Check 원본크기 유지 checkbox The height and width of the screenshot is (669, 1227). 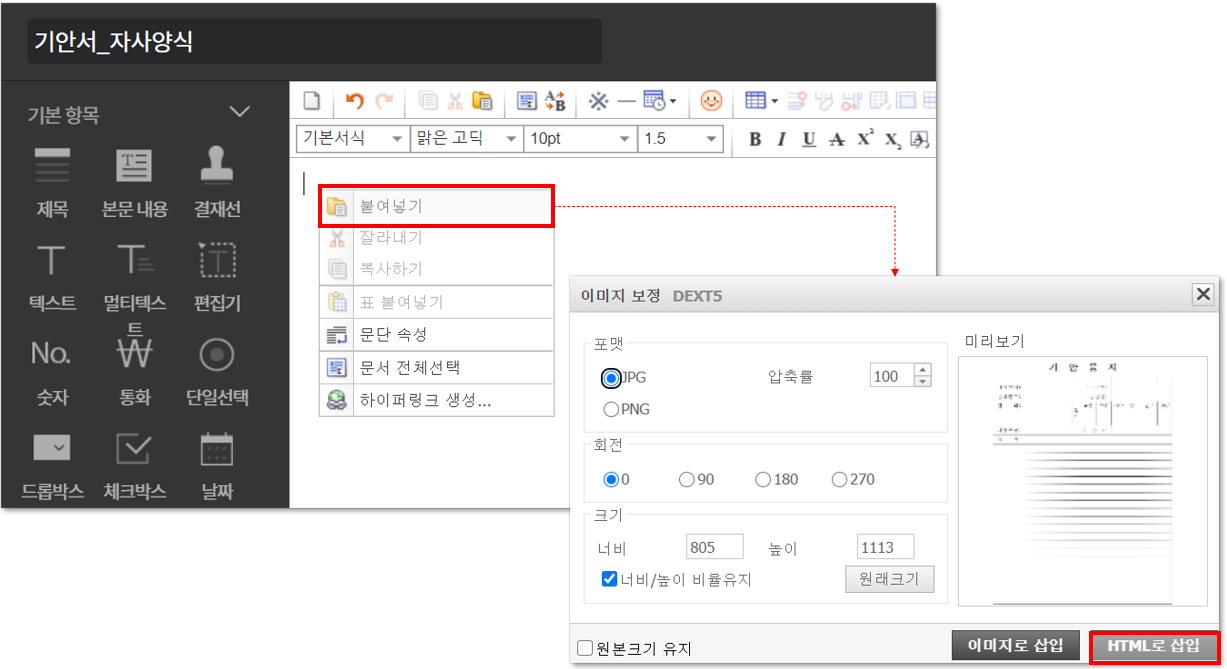pos(586,648)
